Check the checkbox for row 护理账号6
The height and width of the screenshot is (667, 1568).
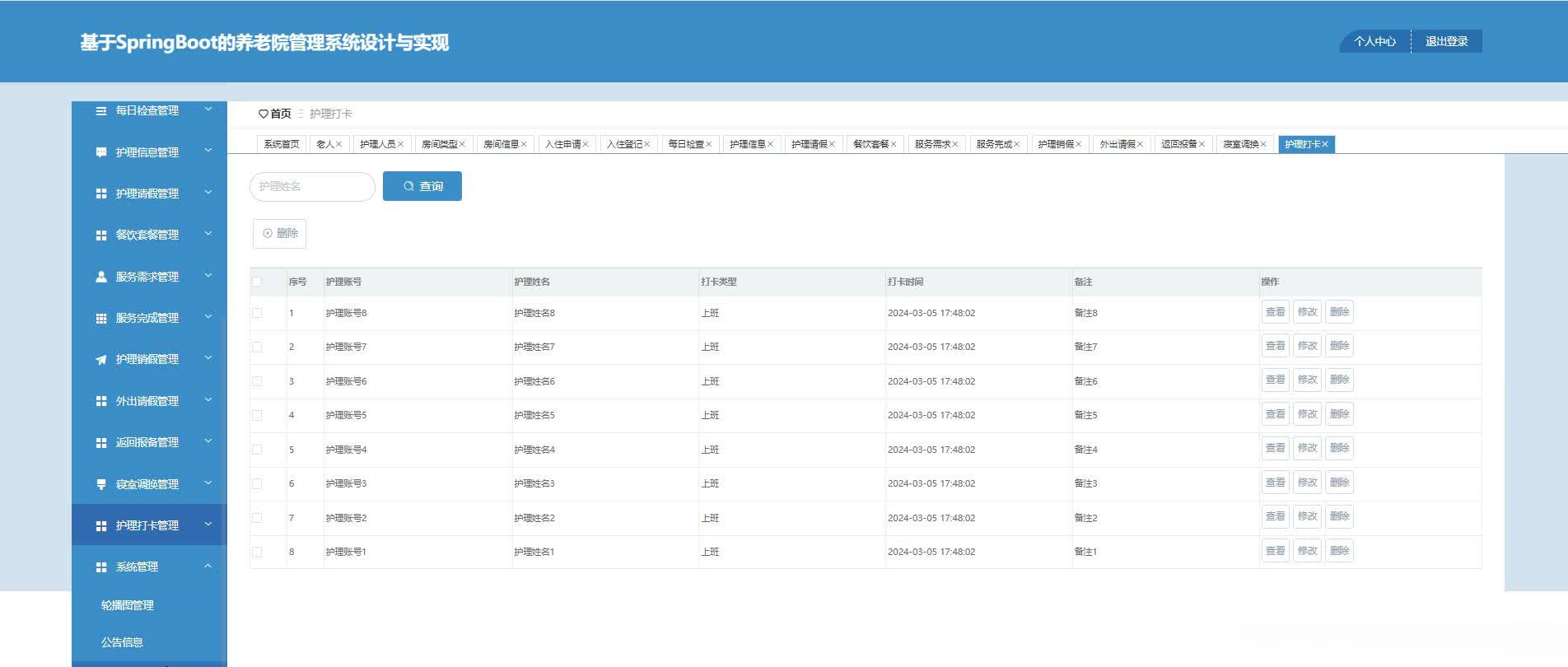257,381
